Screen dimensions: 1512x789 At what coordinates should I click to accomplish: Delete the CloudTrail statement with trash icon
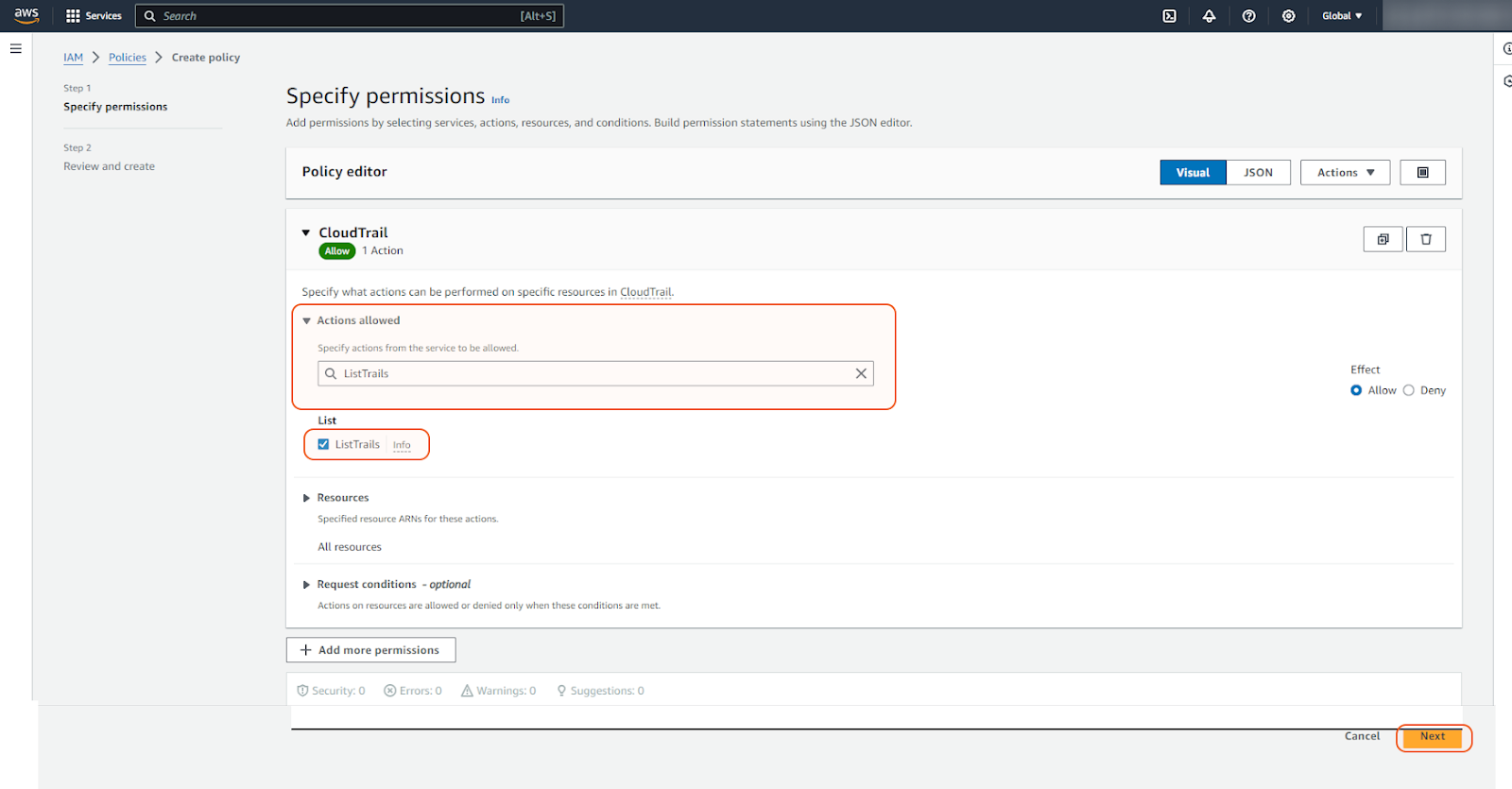point(1426,239)
